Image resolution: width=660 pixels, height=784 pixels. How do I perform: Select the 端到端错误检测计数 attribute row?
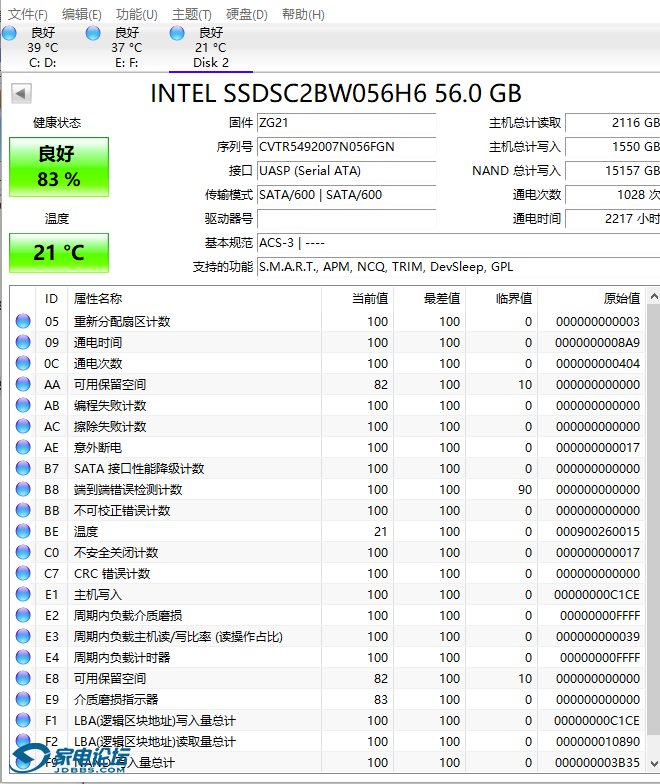pyautogui.click(x=328, y=489)
